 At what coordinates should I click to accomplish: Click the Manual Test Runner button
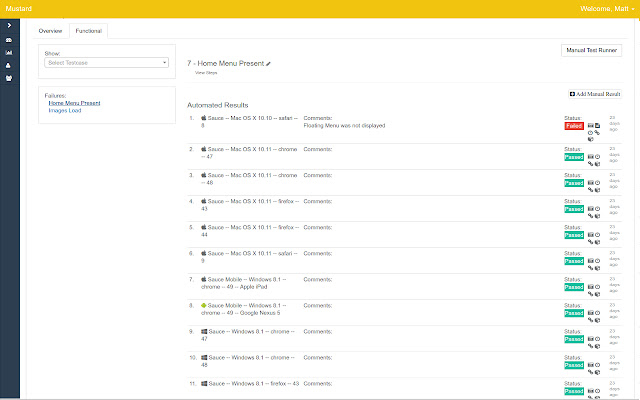591,50
